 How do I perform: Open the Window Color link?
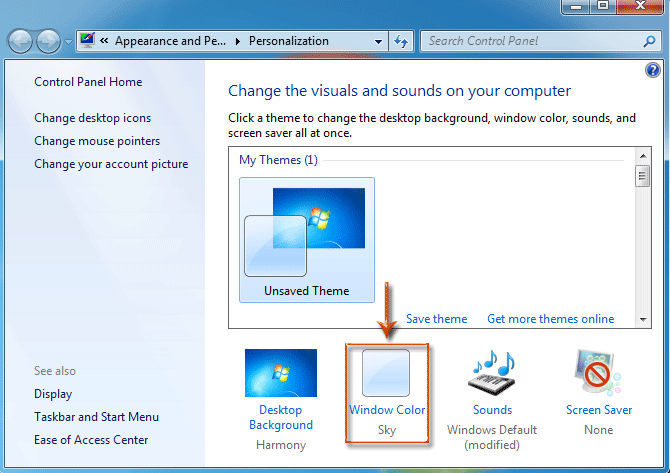[387, 410]
